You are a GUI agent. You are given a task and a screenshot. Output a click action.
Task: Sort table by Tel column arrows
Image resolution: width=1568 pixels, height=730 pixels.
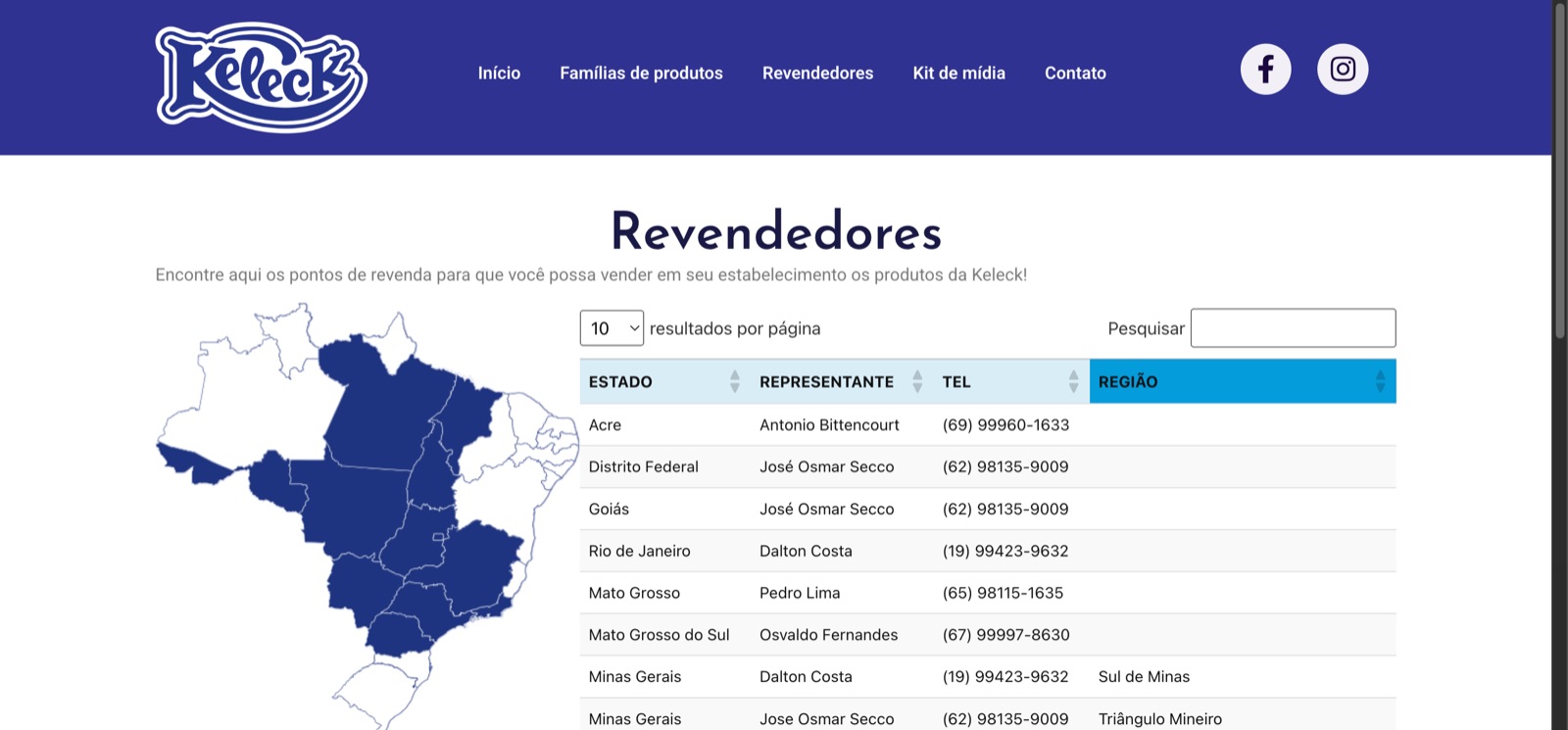coord(1073,381)
